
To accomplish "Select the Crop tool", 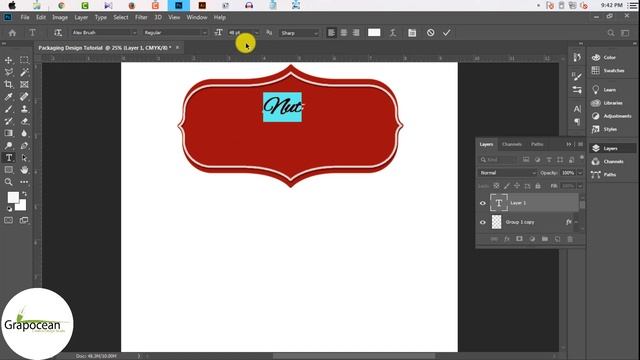I will [x=9, y=84].
